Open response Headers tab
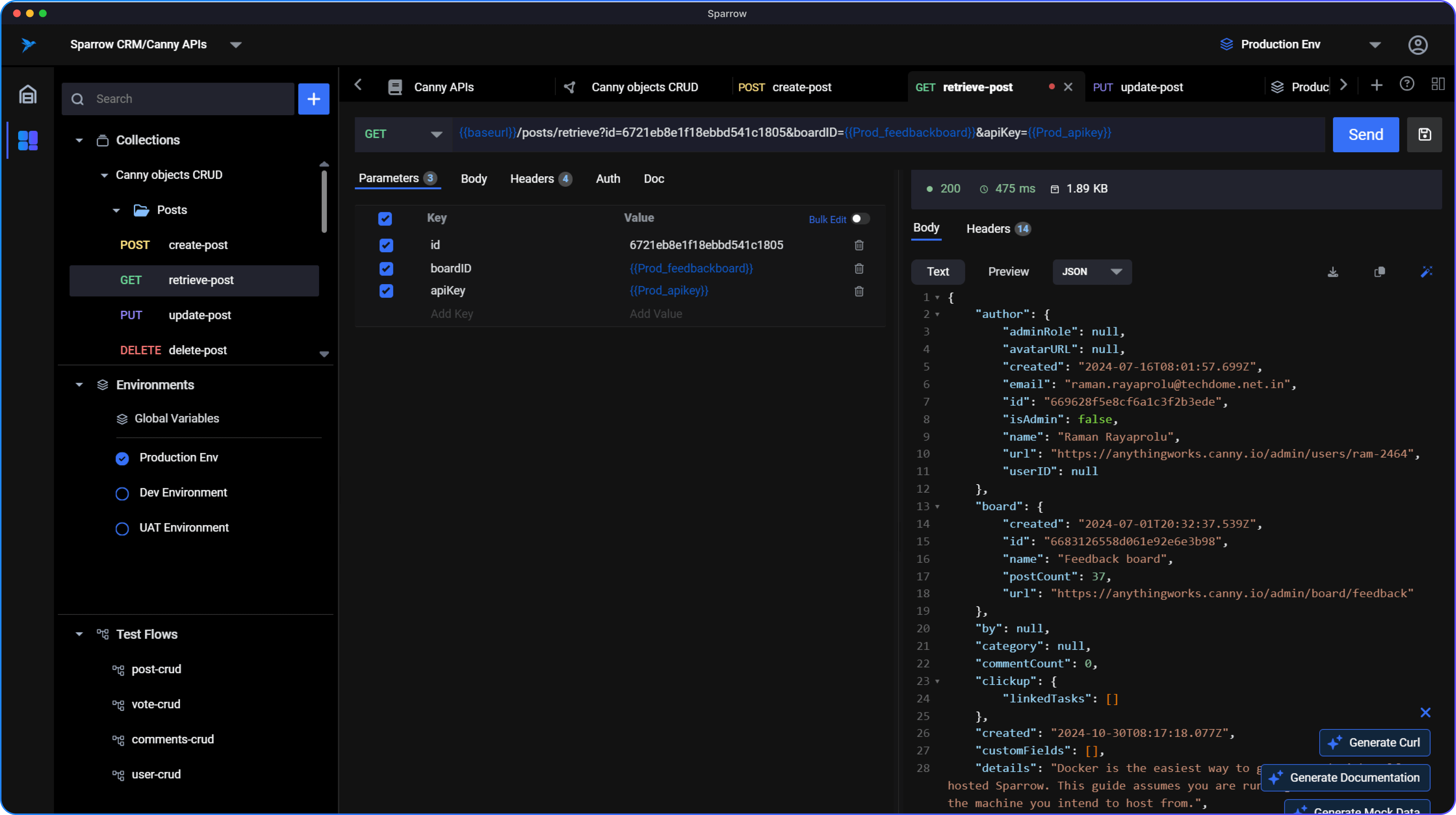The width and height of the screenshot is (1456, 815). [998, 229]
